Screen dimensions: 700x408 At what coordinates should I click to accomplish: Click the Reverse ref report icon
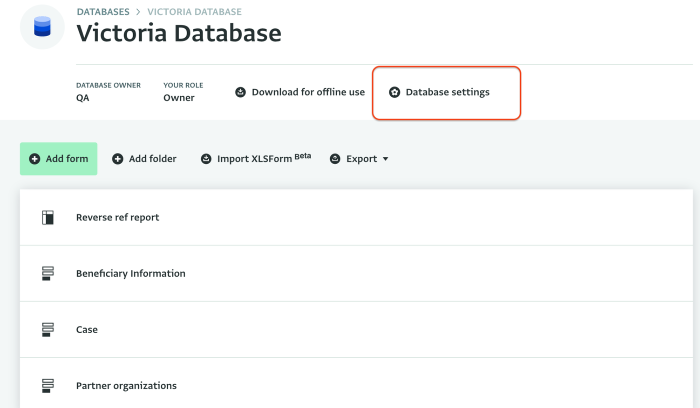click(48, 217)
